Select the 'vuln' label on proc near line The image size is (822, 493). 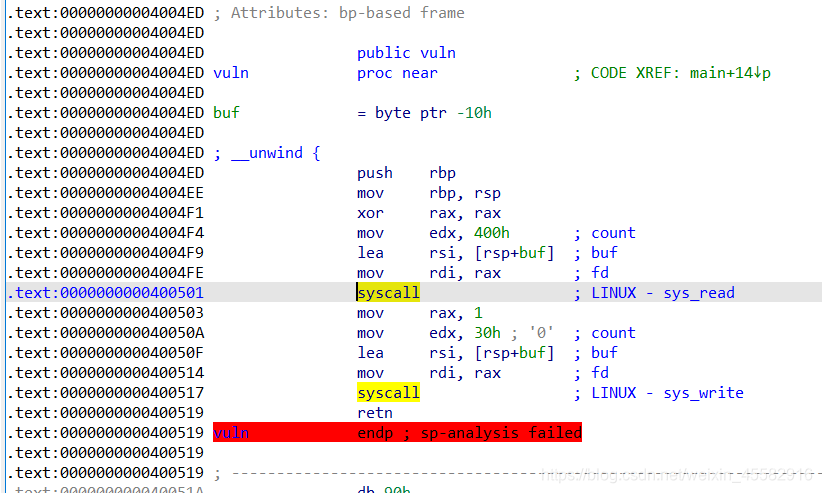point(231,73)
